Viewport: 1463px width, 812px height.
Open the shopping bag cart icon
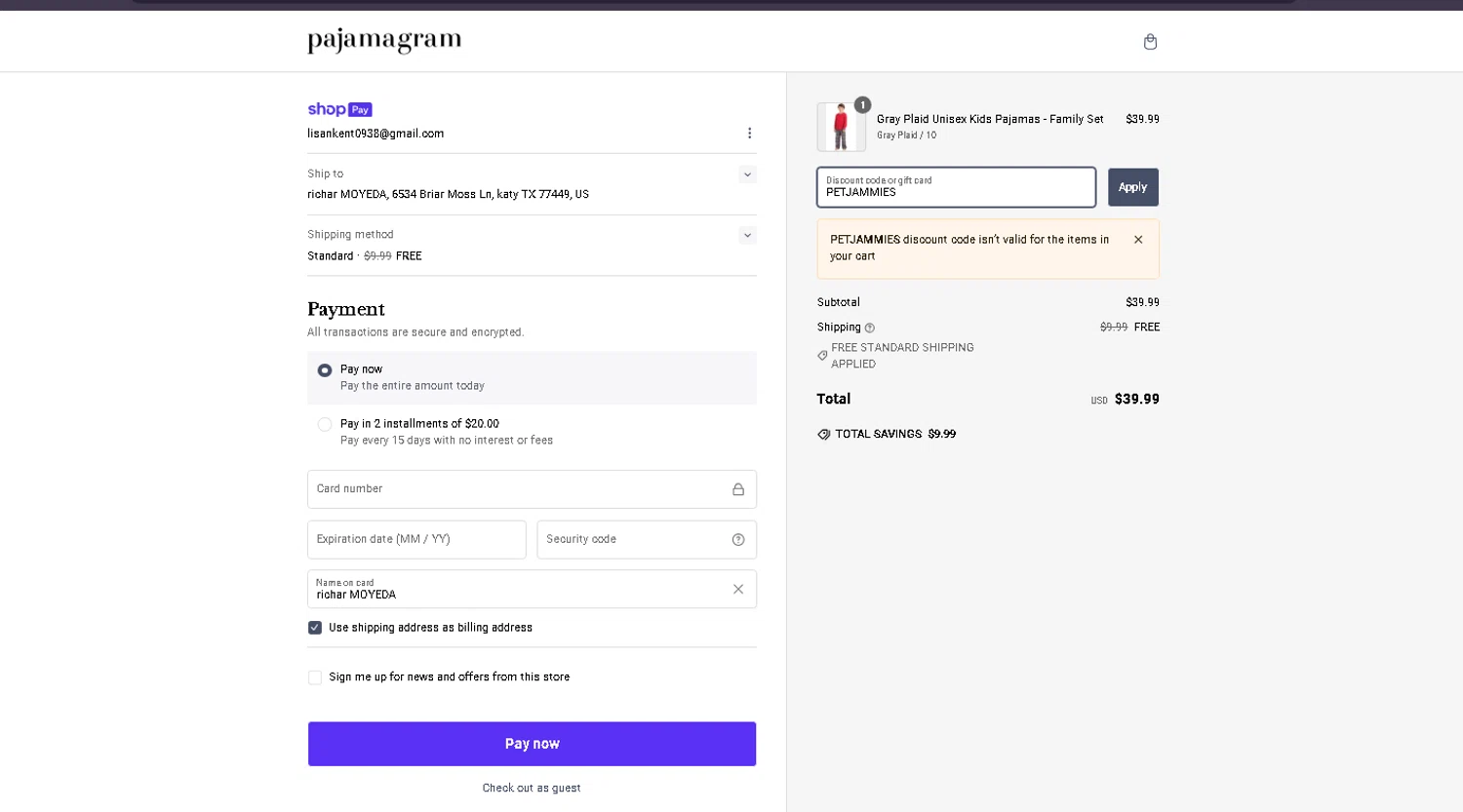1150,41
